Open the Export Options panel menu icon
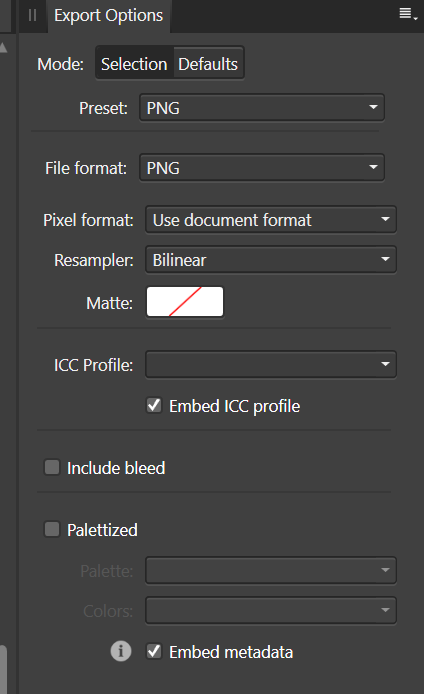Viewport: 424px width, 694px height. (408, 14)
